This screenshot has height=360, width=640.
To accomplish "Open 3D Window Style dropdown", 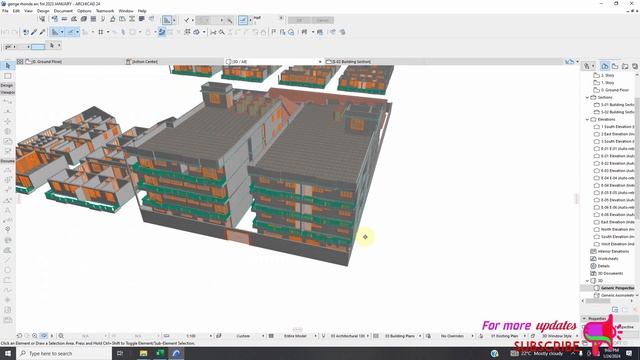I will pyautogui.click(x=577, y=336).
